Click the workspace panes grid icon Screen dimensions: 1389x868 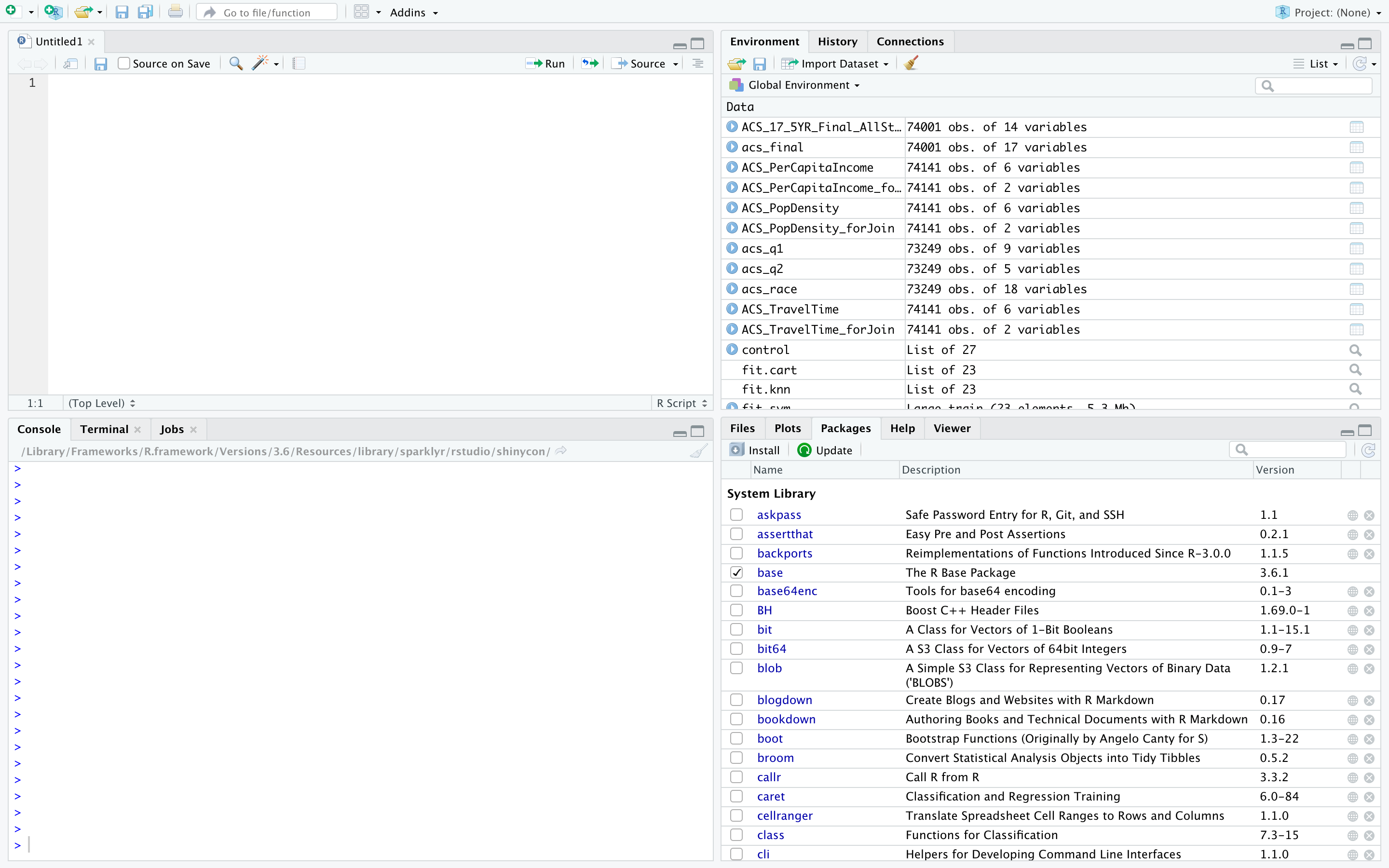point(362,12)
